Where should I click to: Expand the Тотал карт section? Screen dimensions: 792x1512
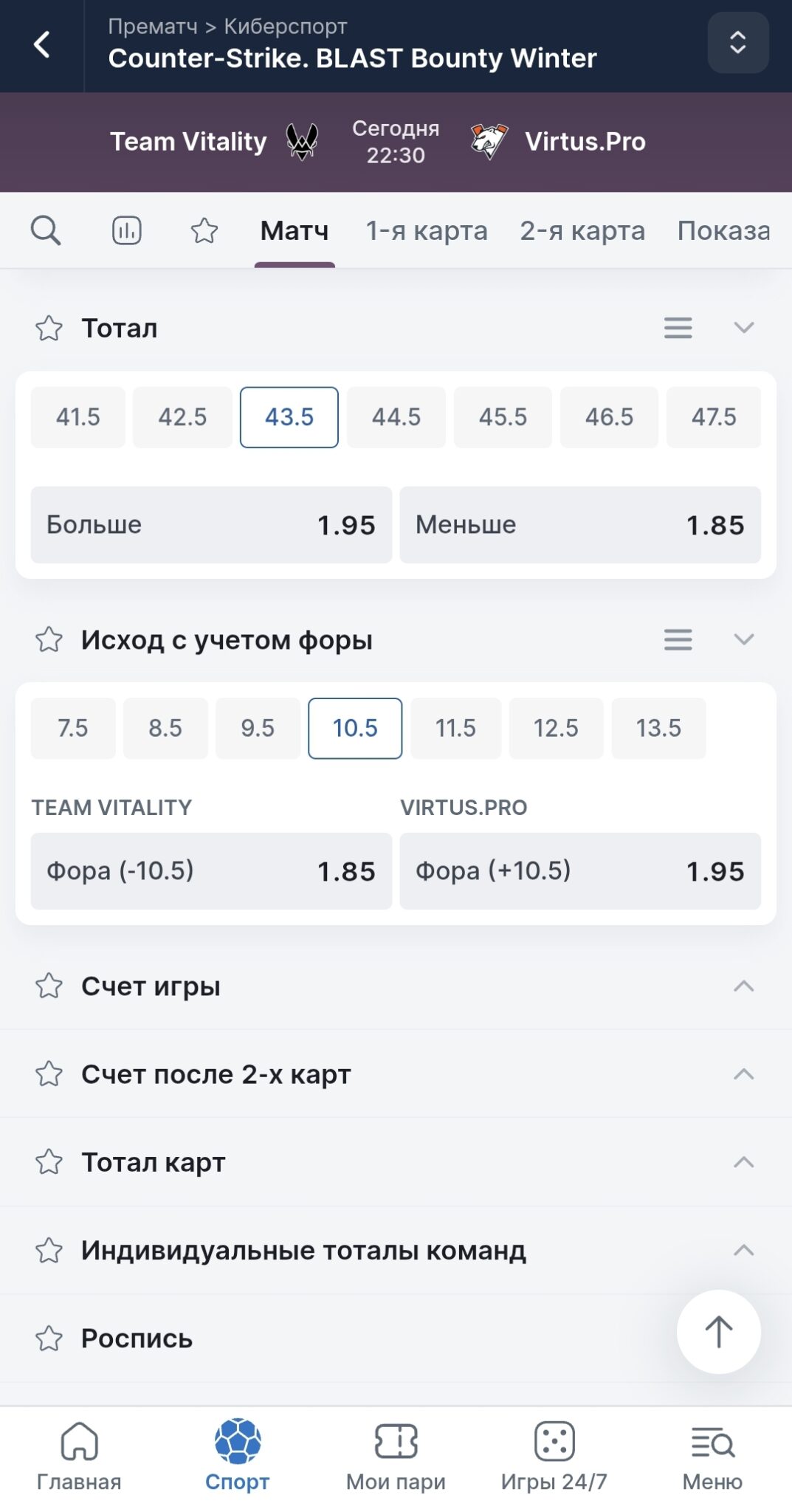coord(743,1162)
